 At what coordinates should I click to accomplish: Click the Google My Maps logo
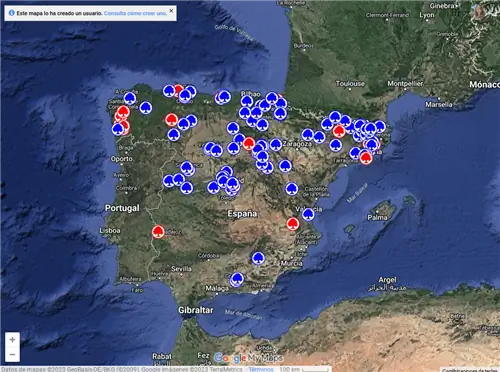coord(248,358)
